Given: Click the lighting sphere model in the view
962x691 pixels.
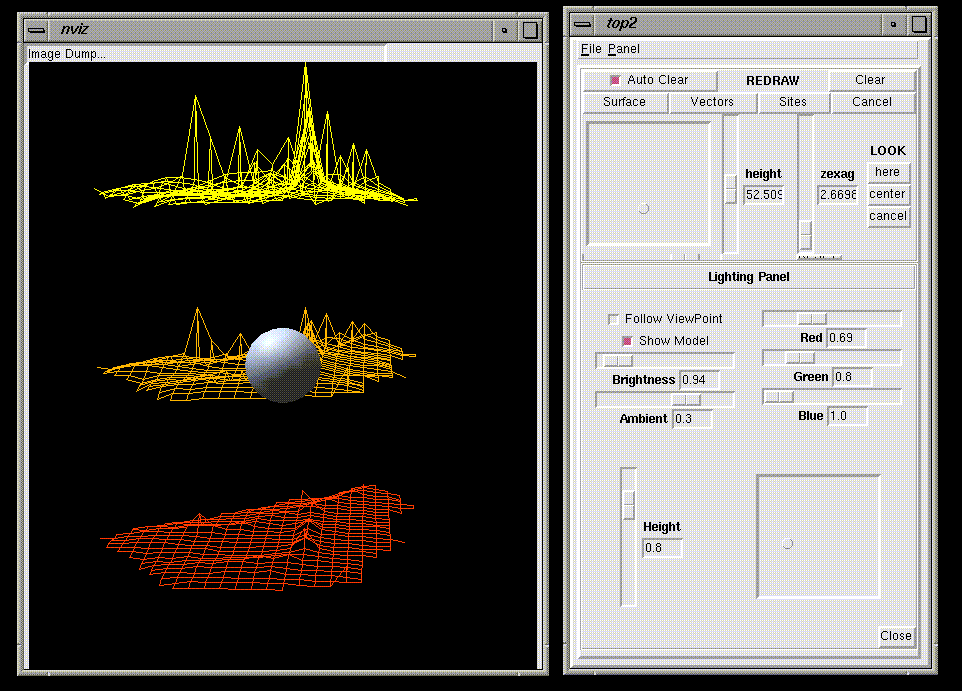Looking at the screenshot, I should 283,364.
